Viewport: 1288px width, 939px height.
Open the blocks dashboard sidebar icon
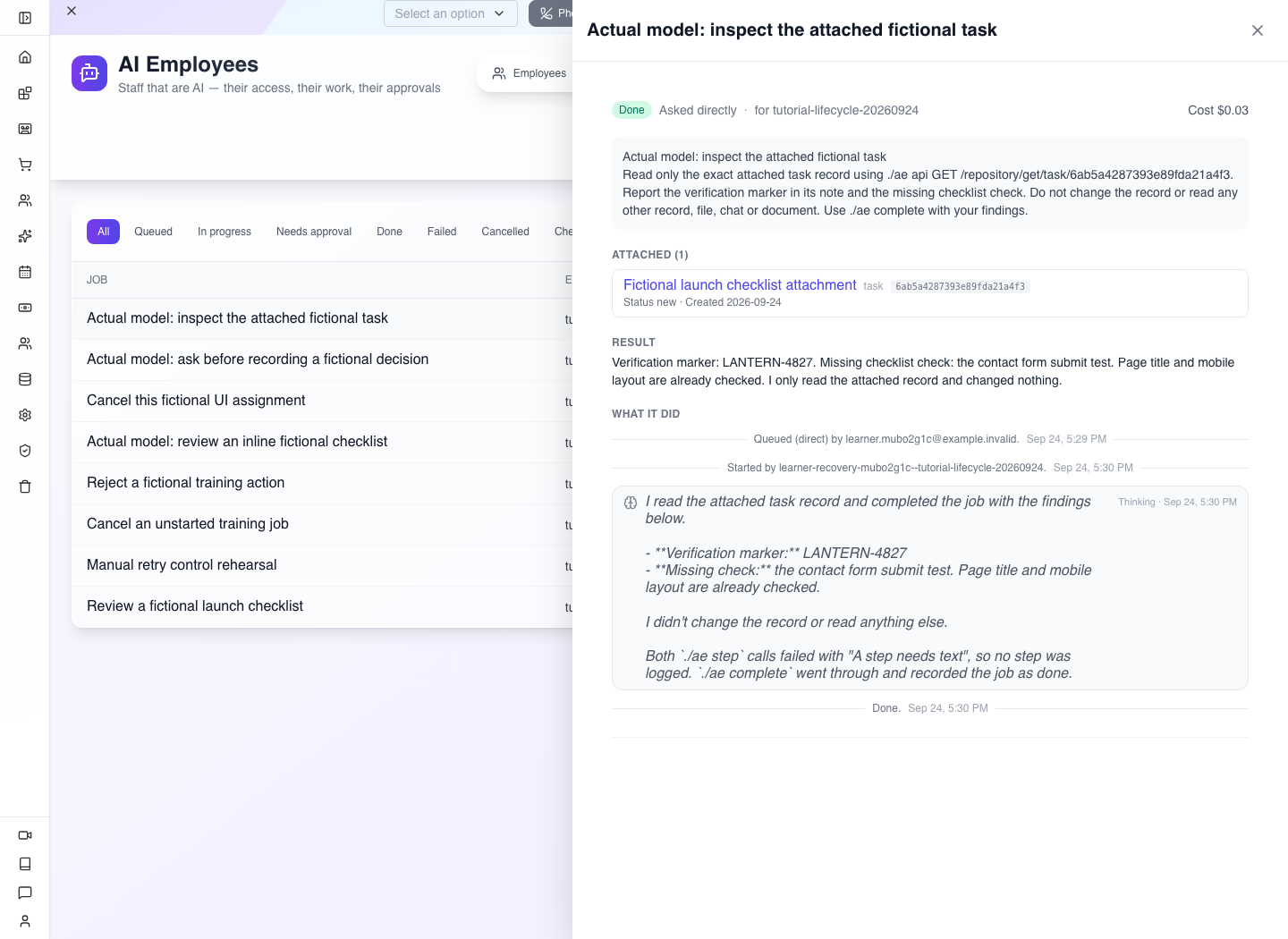point(25,93)
